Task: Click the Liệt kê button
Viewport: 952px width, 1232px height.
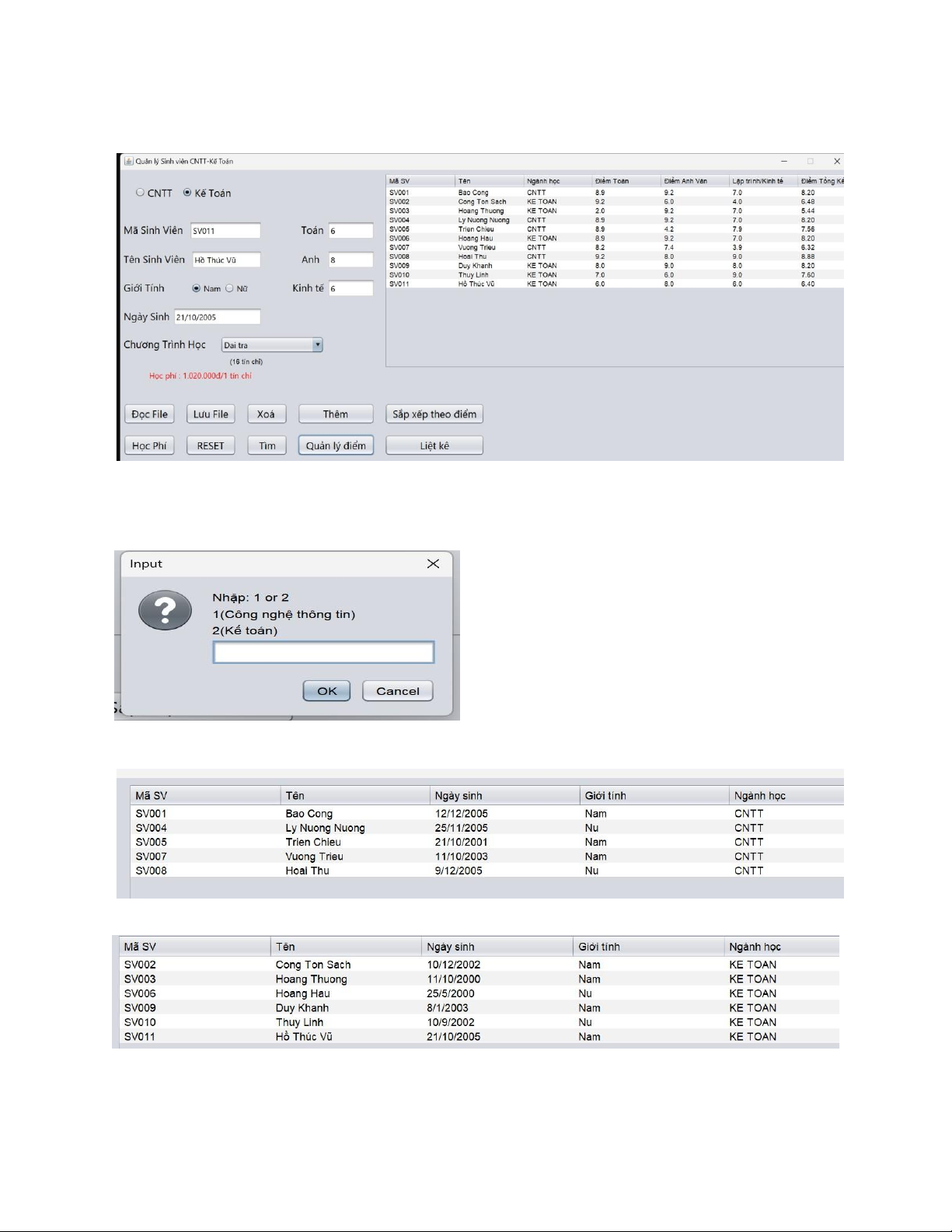Action: pyautogui.click(x=434, y=445)
